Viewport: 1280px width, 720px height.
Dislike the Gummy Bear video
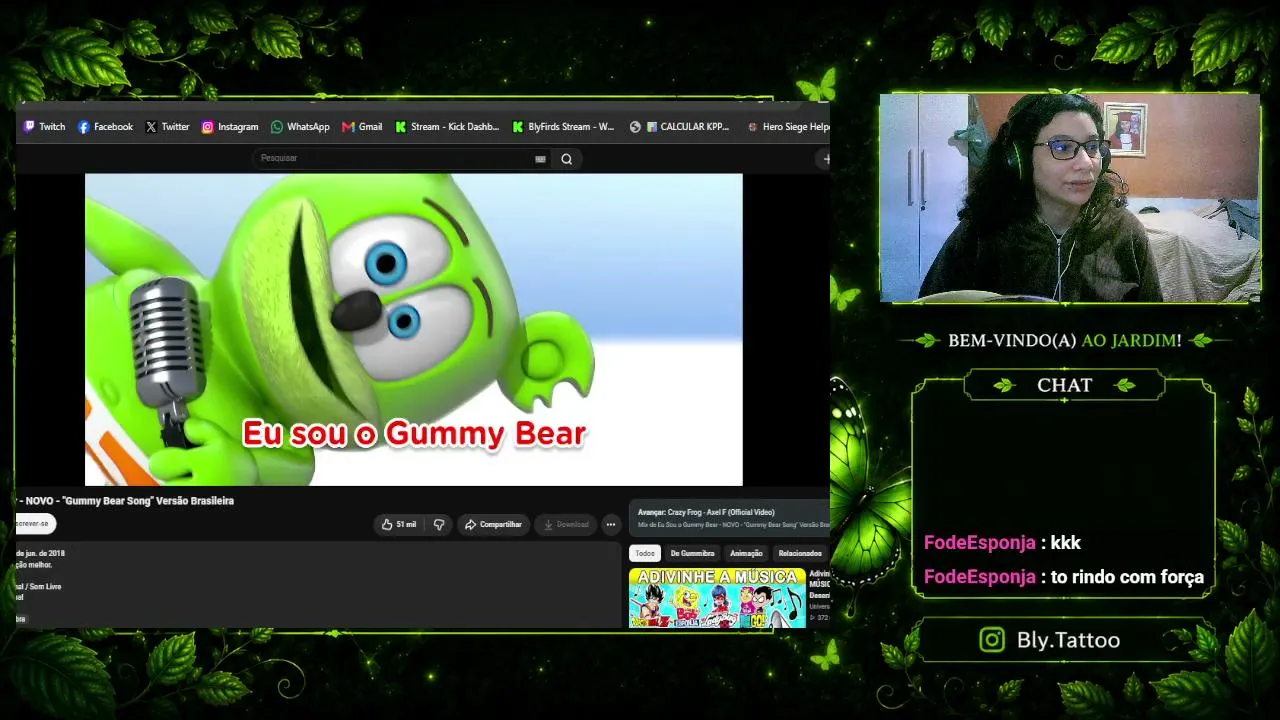(438, 525)
